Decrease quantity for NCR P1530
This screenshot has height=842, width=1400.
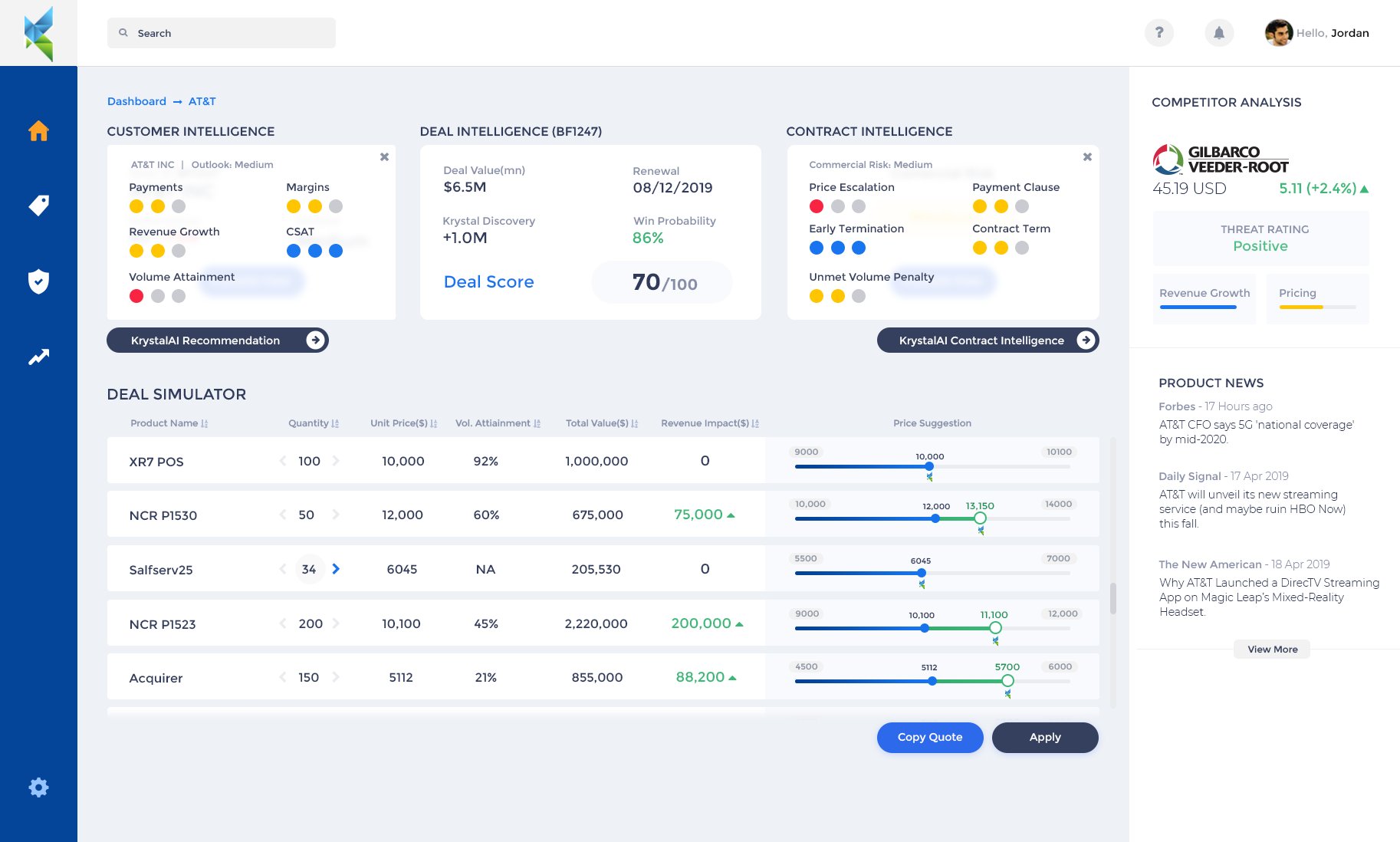coord(283,515)
